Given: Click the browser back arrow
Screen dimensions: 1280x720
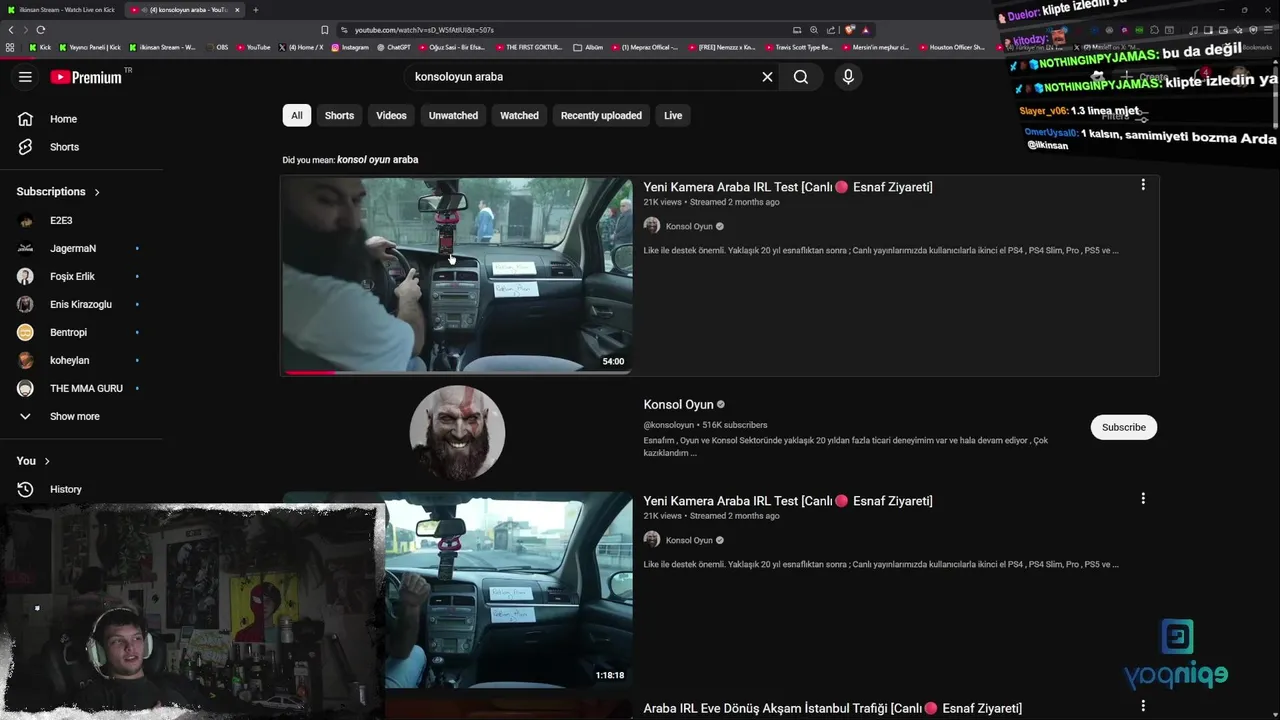Looking at the screenshot, I should pos(11,30).
